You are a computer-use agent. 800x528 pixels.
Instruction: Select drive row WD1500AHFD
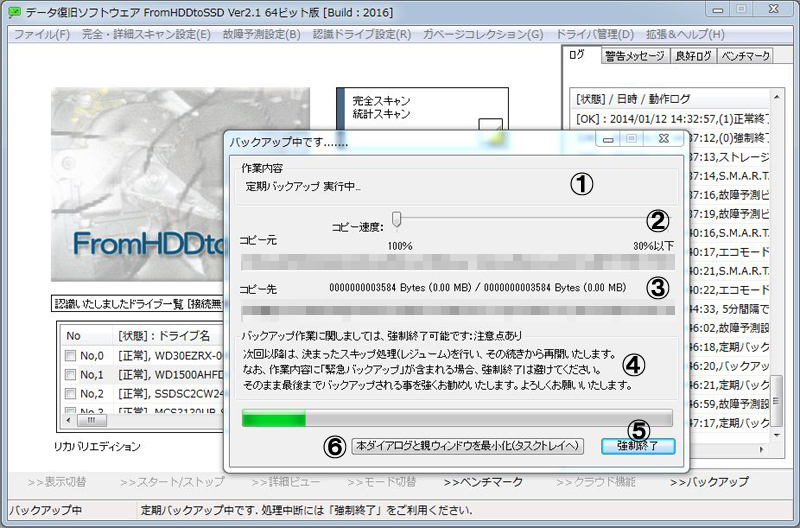142,374
